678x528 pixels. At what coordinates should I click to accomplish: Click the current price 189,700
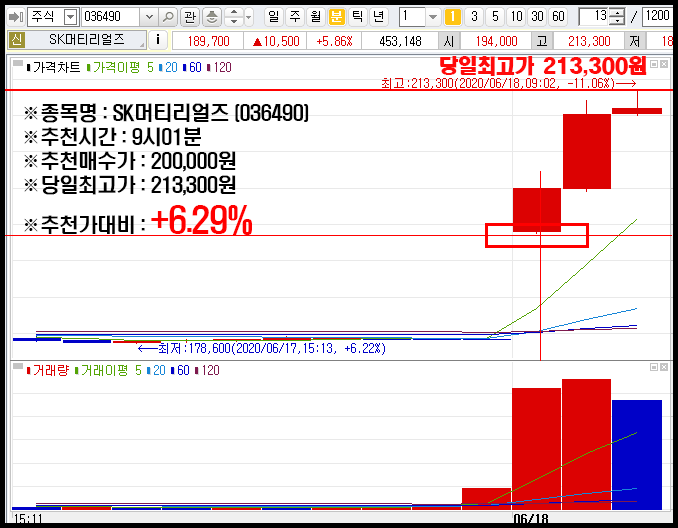[x=208, y=41]
